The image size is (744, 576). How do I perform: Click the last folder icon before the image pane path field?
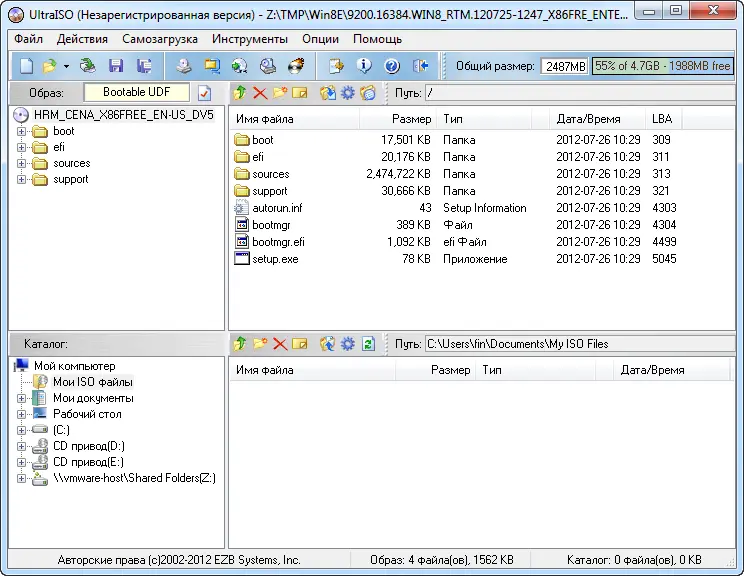[x=368, y=93]
